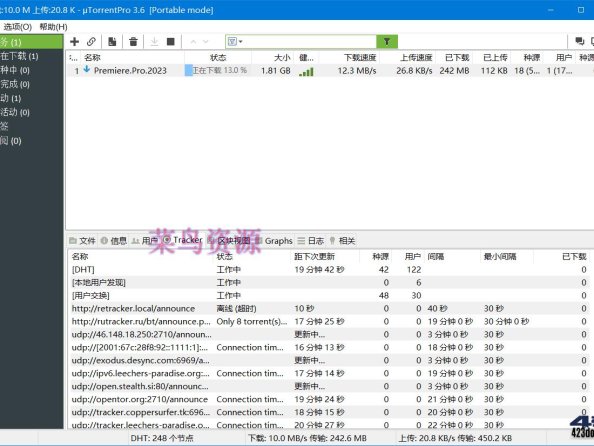Select the udp://opentor.org:2710/announce tracker row

point(329,399)
